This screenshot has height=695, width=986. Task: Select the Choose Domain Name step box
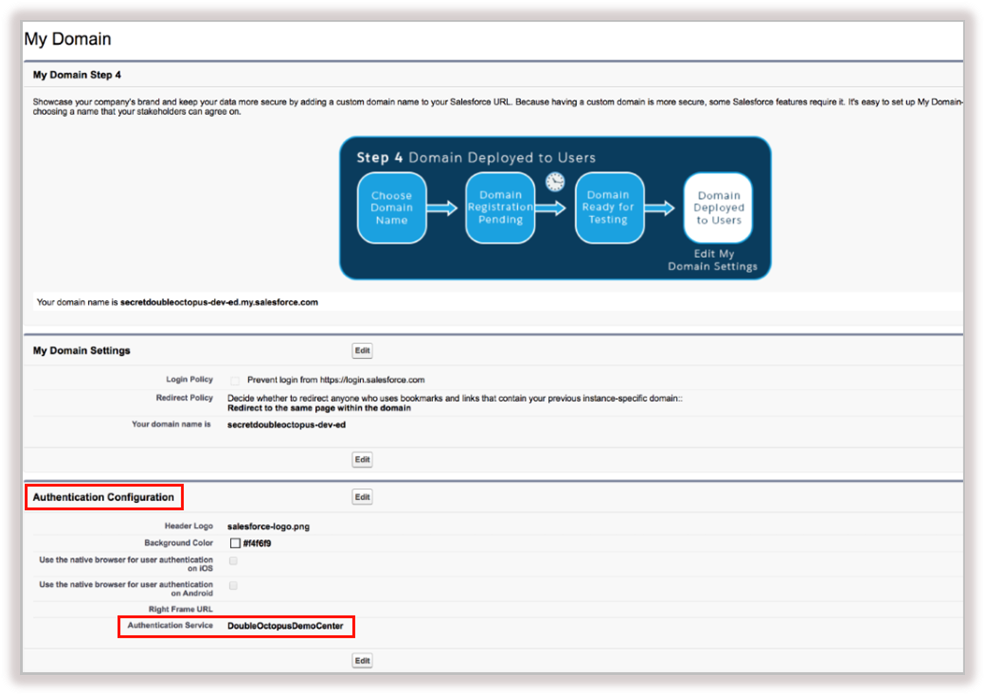coord(392,208)
